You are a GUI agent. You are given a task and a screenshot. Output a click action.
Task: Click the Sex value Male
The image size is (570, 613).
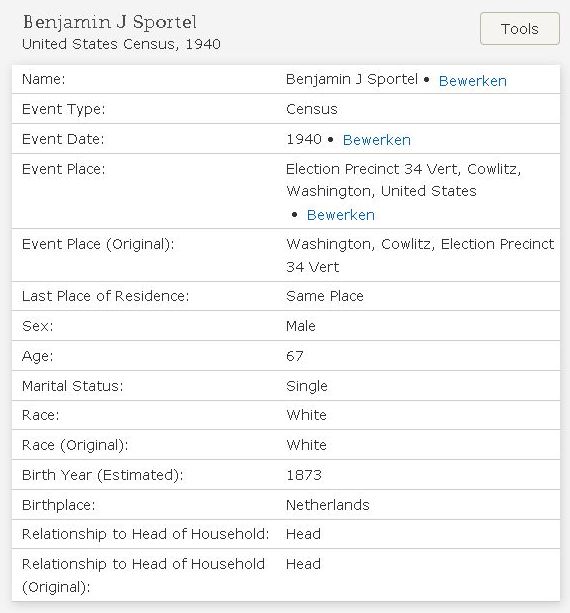[x=301, y=326]
